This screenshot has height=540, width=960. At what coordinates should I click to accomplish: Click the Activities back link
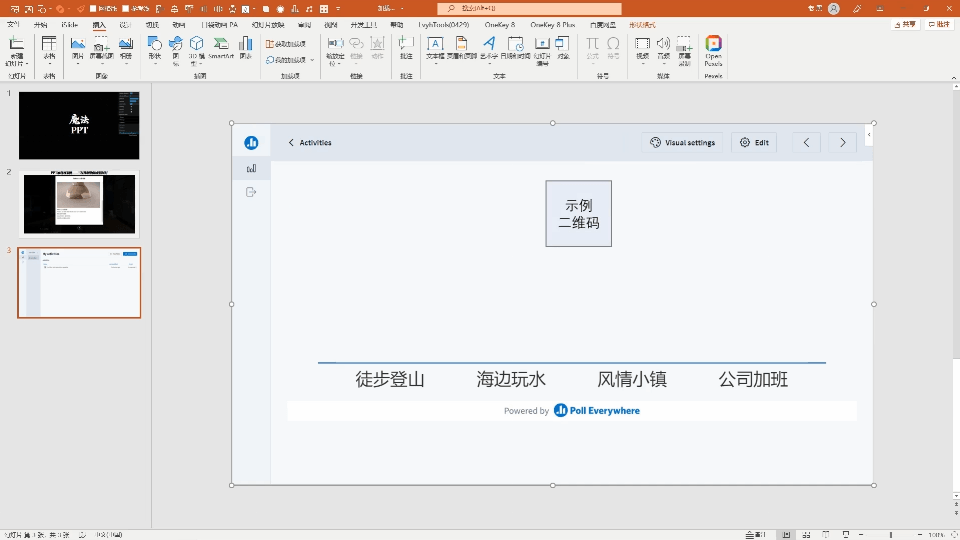point(310,143)
